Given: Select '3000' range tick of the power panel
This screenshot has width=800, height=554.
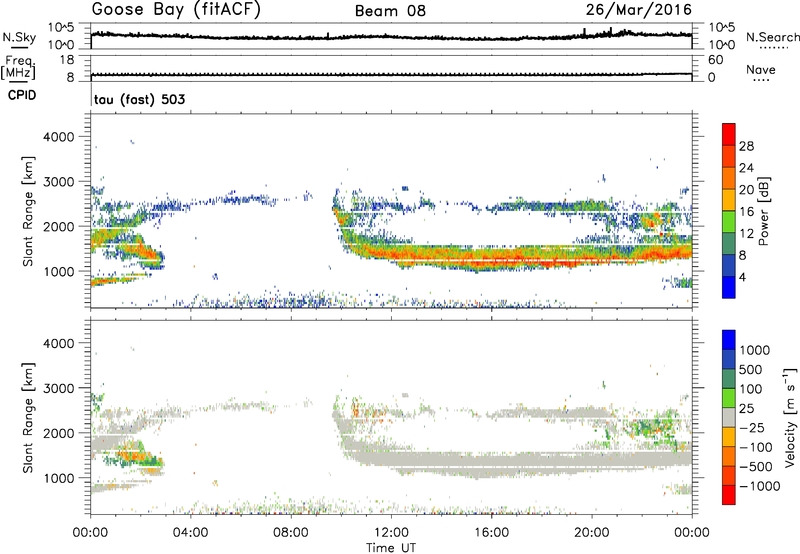Looking at the screenshot, I should (58, 182).
